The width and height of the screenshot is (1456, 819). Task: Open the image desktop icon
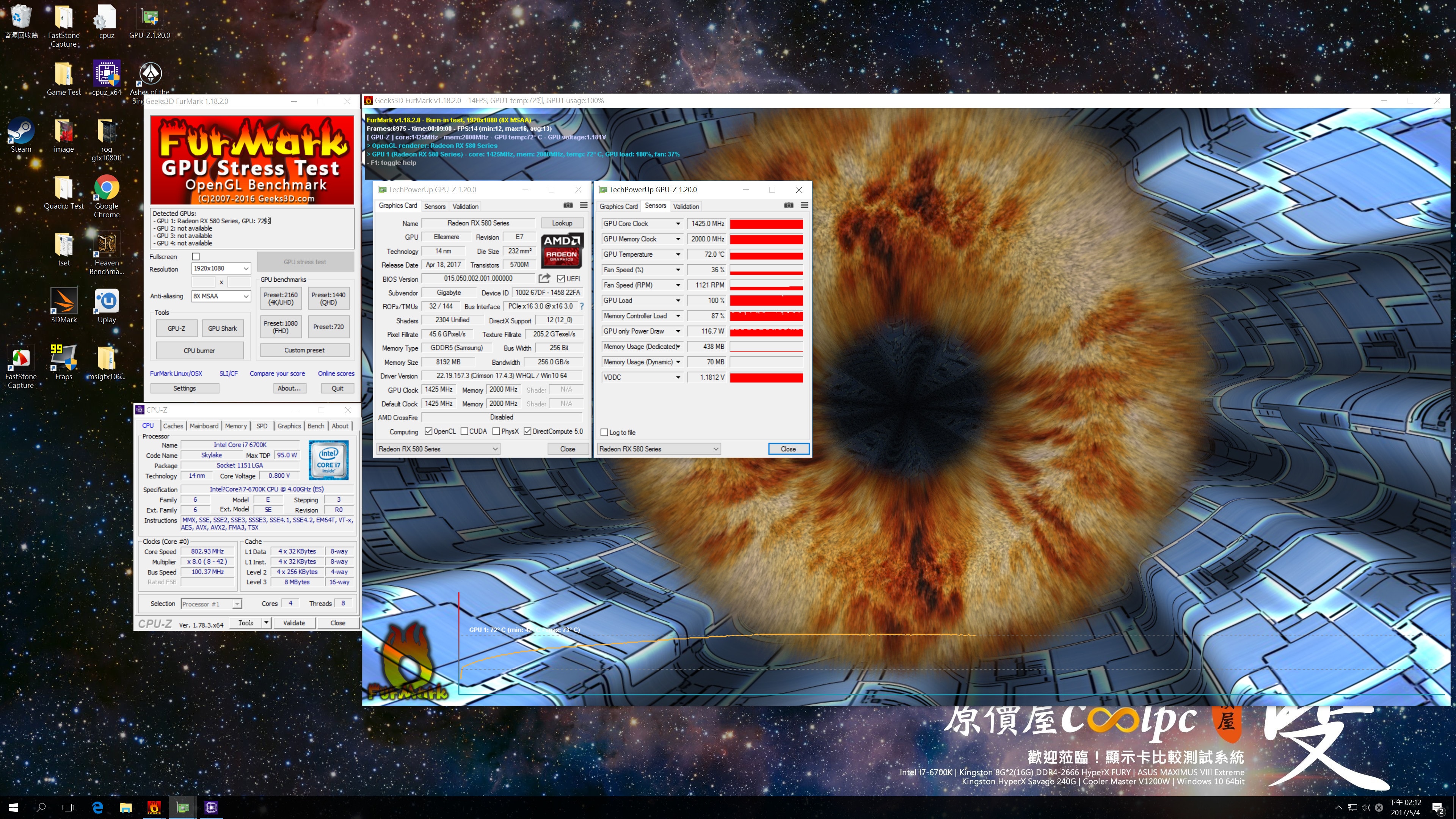63,136
